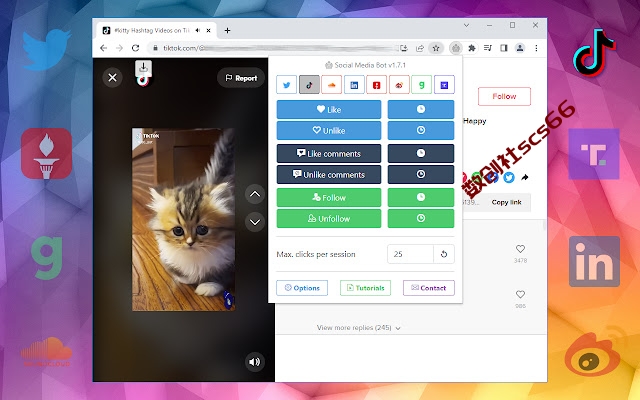Select the Twitter platform in the bot popup

coord(287,85)
